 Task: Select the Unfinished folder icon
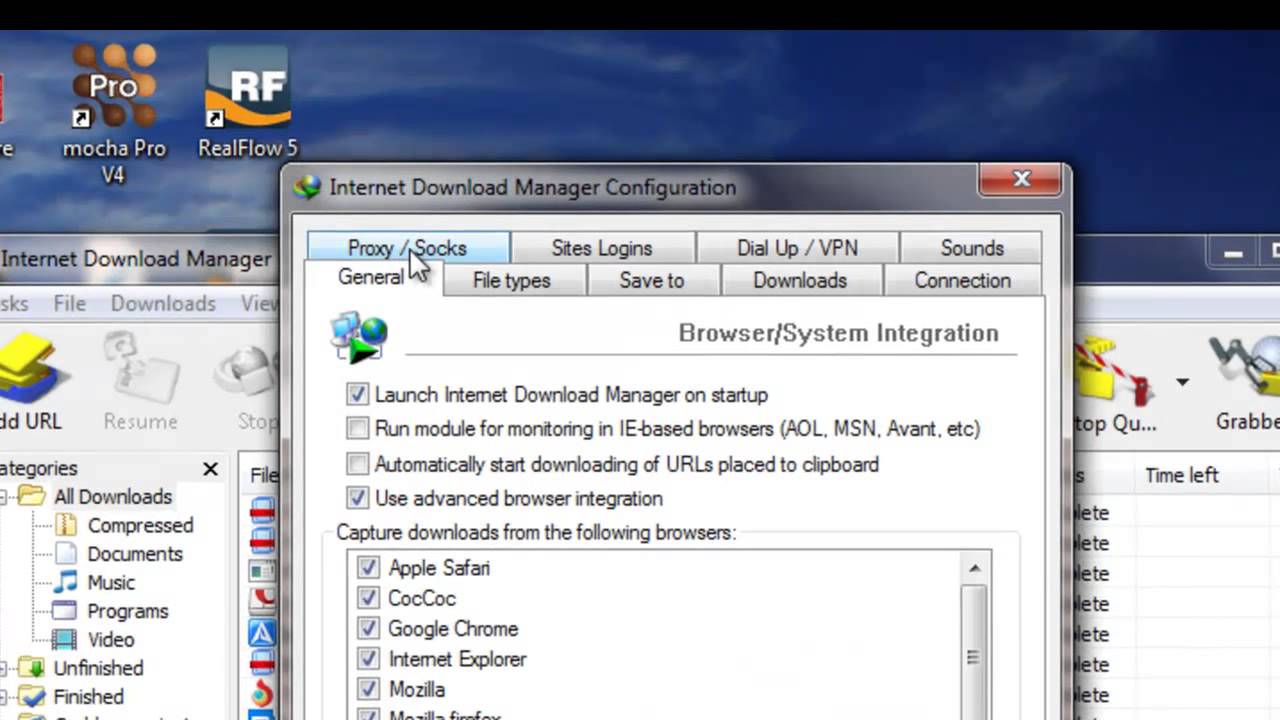pos(34,668)
